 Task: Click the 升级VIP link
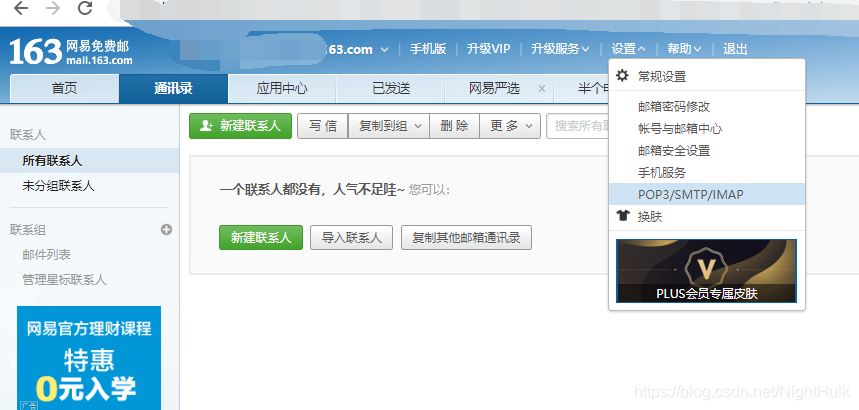coord(488,49)
